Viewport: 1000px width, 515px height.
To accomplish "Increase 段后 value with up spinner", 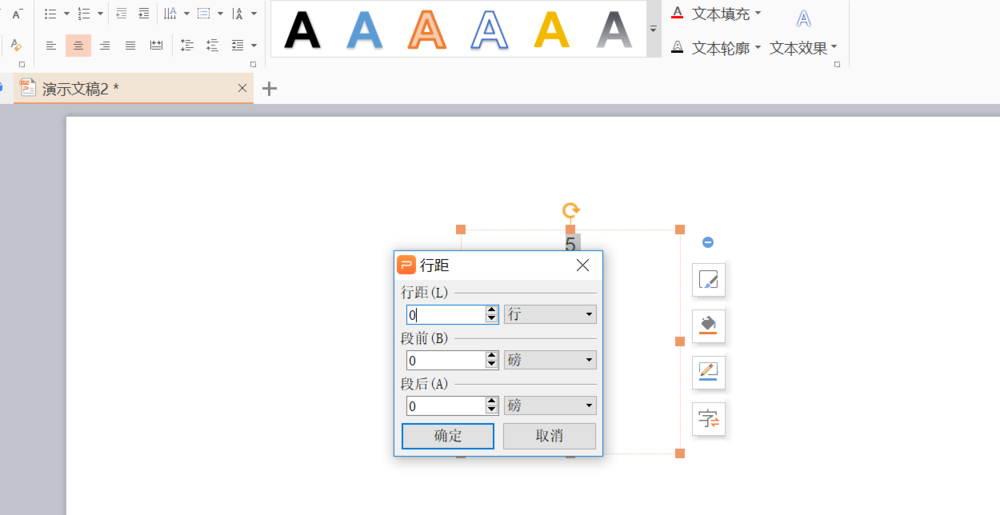I will [492, 402].
